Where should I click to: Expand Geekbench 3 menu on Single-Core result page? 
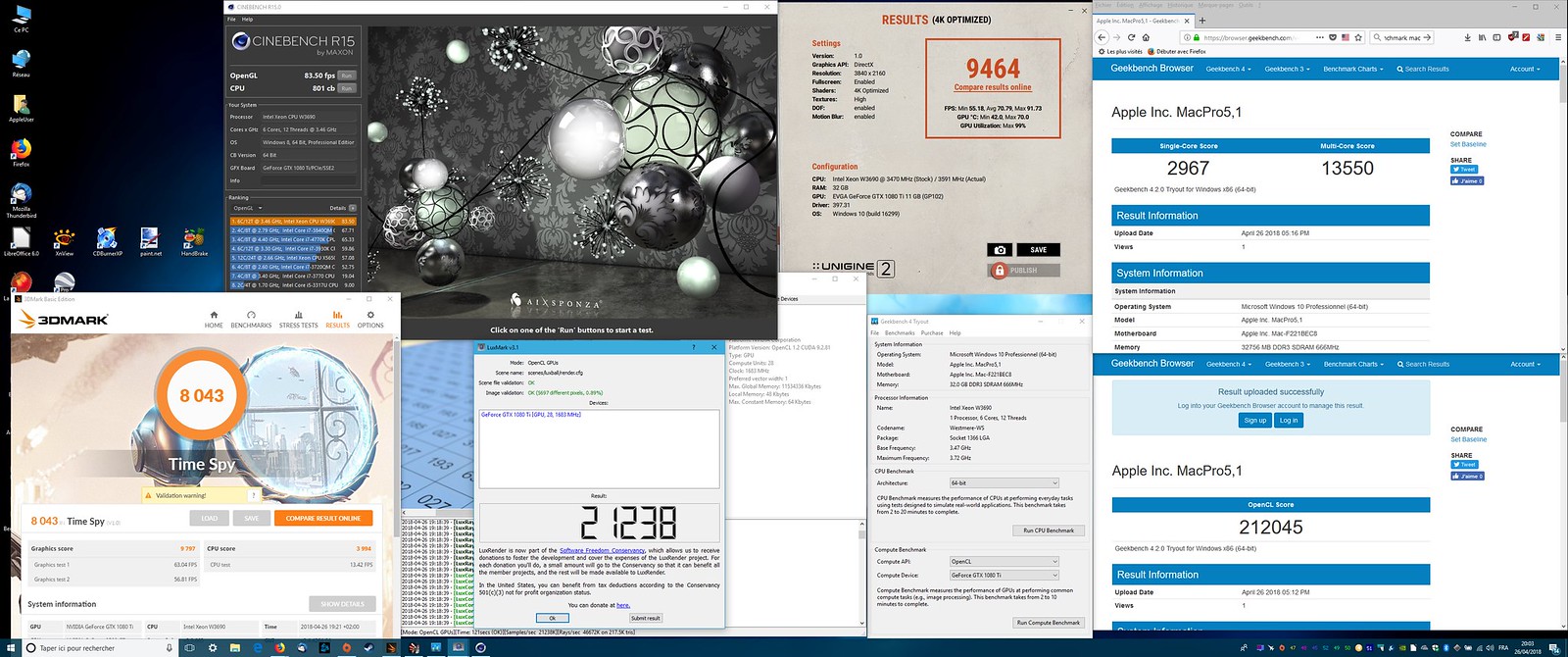[x=1287, y=69]
